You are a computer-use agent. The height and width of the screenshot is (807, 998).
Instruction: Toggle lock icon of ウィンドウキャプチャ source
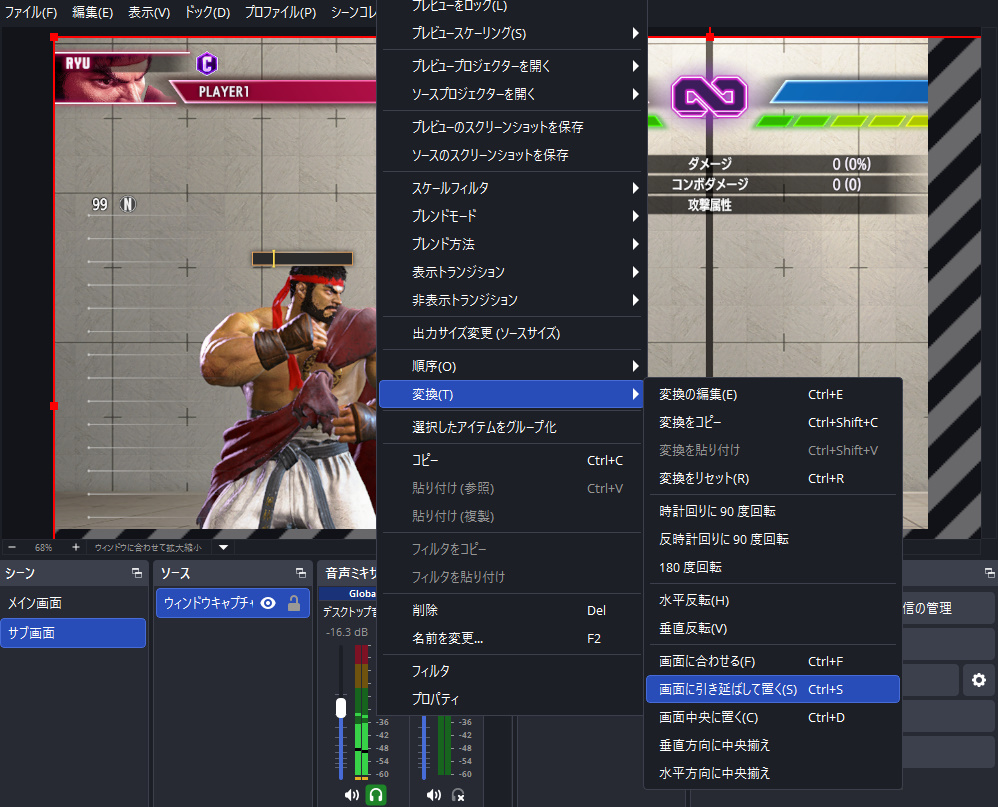[293, 603]
